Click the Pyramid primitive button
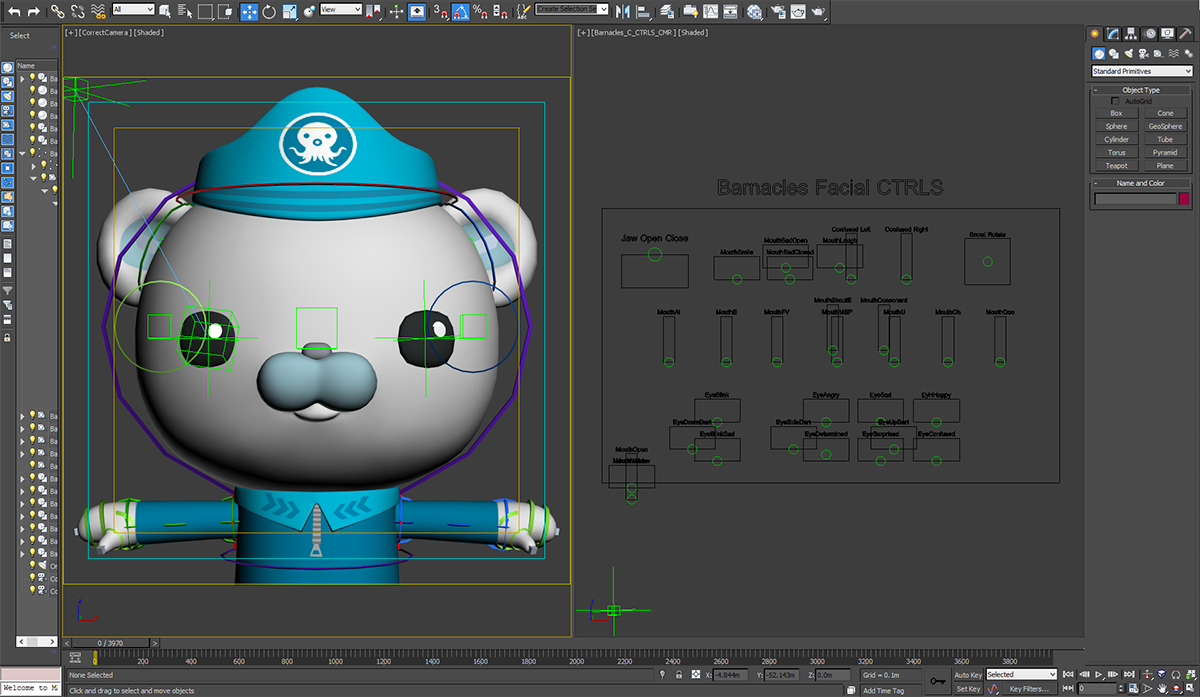This screenshot has width=1200, height=697. [1165, 153]
